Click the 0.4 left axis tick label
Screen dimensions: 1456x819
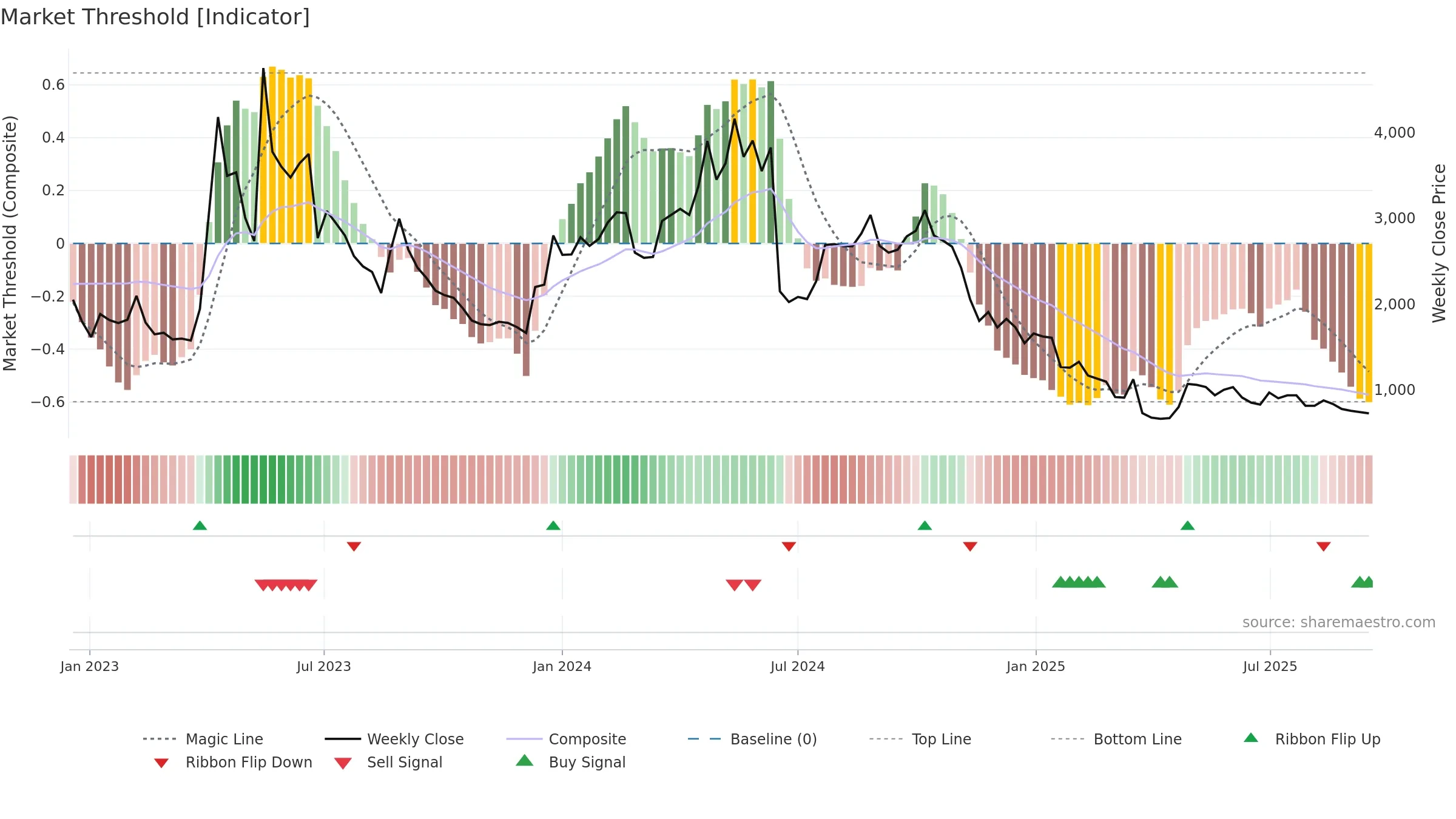point(53,138)
